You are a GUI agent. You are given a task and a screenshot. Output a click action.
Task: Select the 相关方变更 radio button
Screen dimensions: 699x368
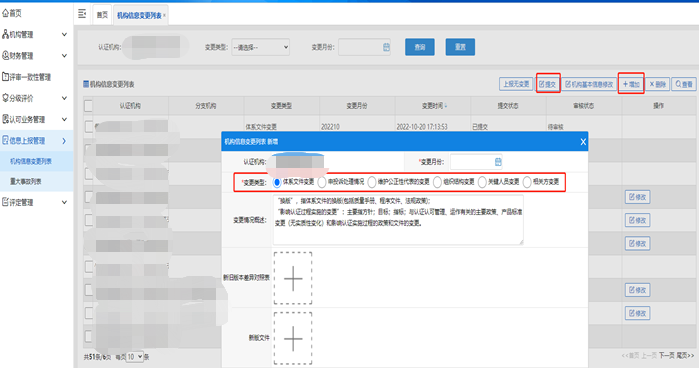point(527,182)
